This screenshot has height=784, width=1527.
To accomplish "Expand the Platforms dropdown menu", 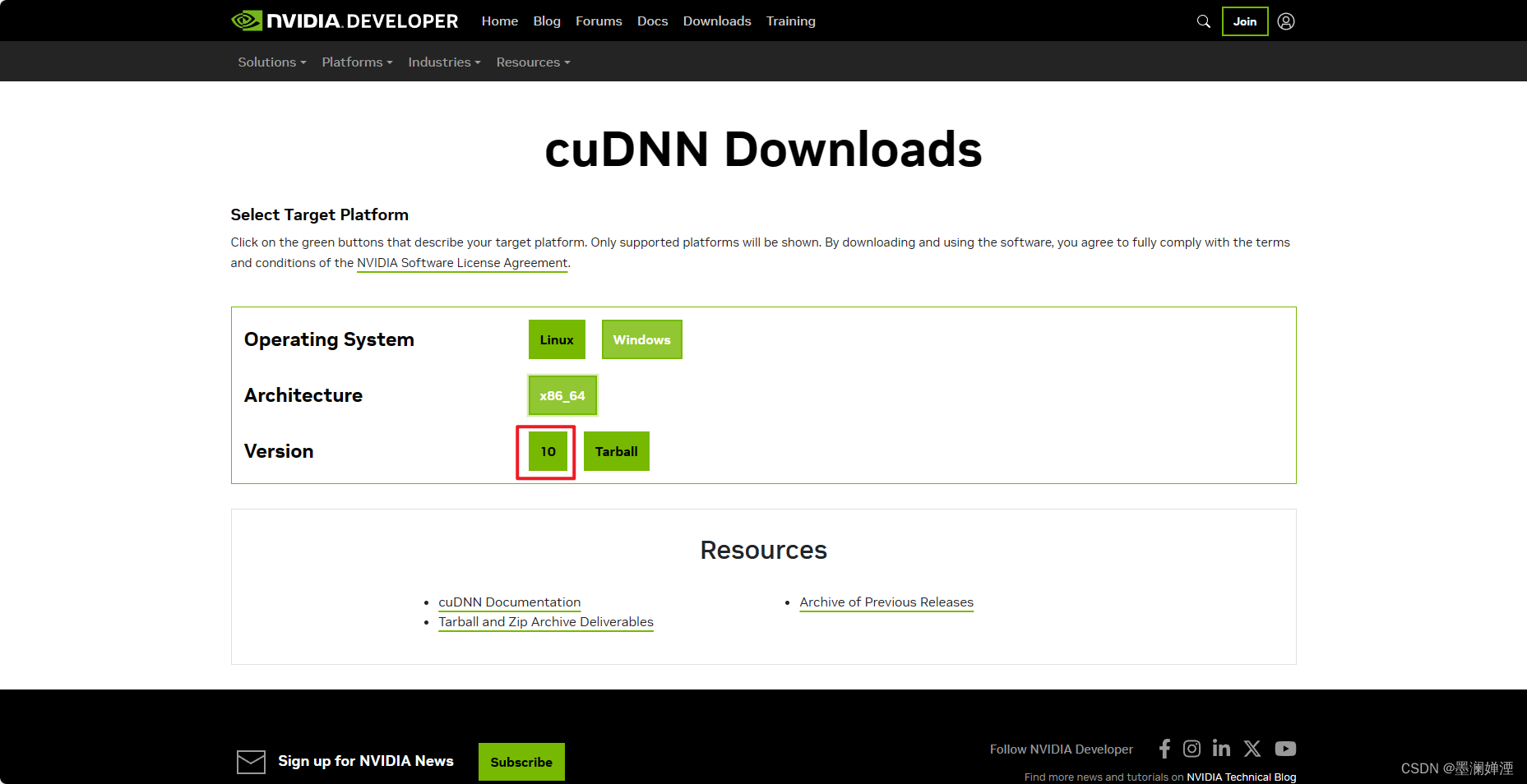I will [x=357, y=62].
